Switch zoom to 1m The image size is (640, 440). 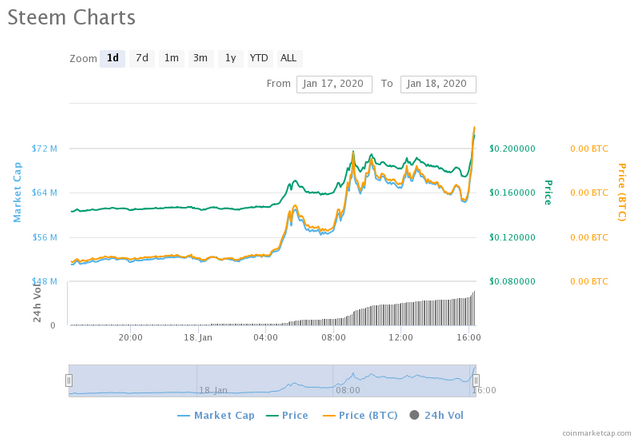(x=171, y=58)
